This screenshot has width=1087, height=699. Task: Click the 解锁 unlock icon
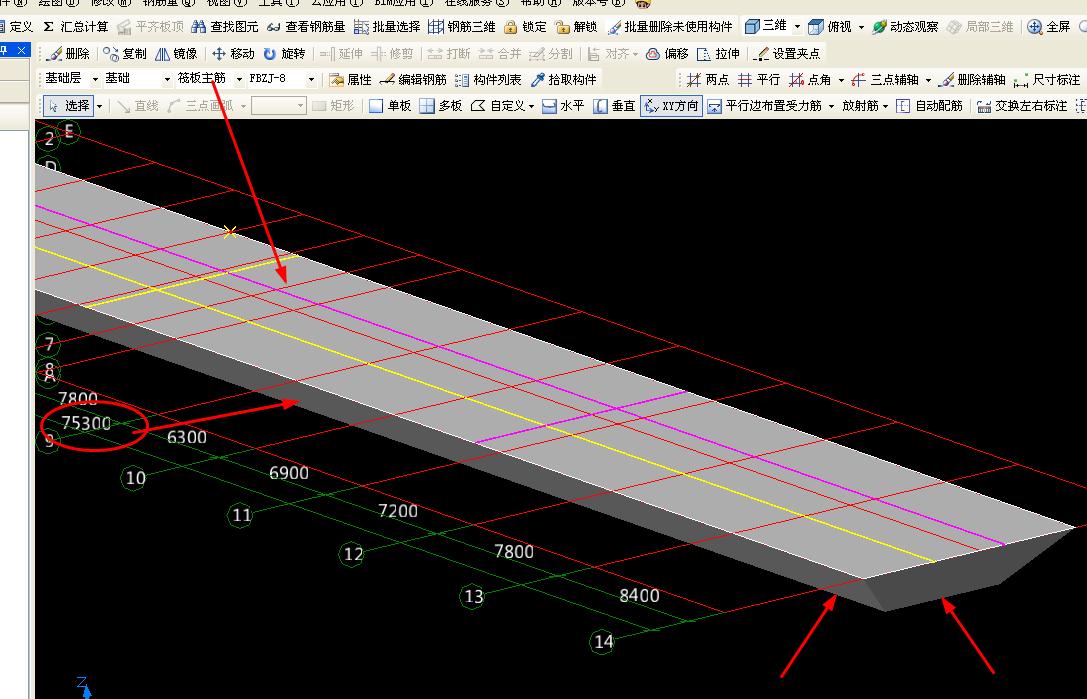pyautogui.click(x=562, y=27)
